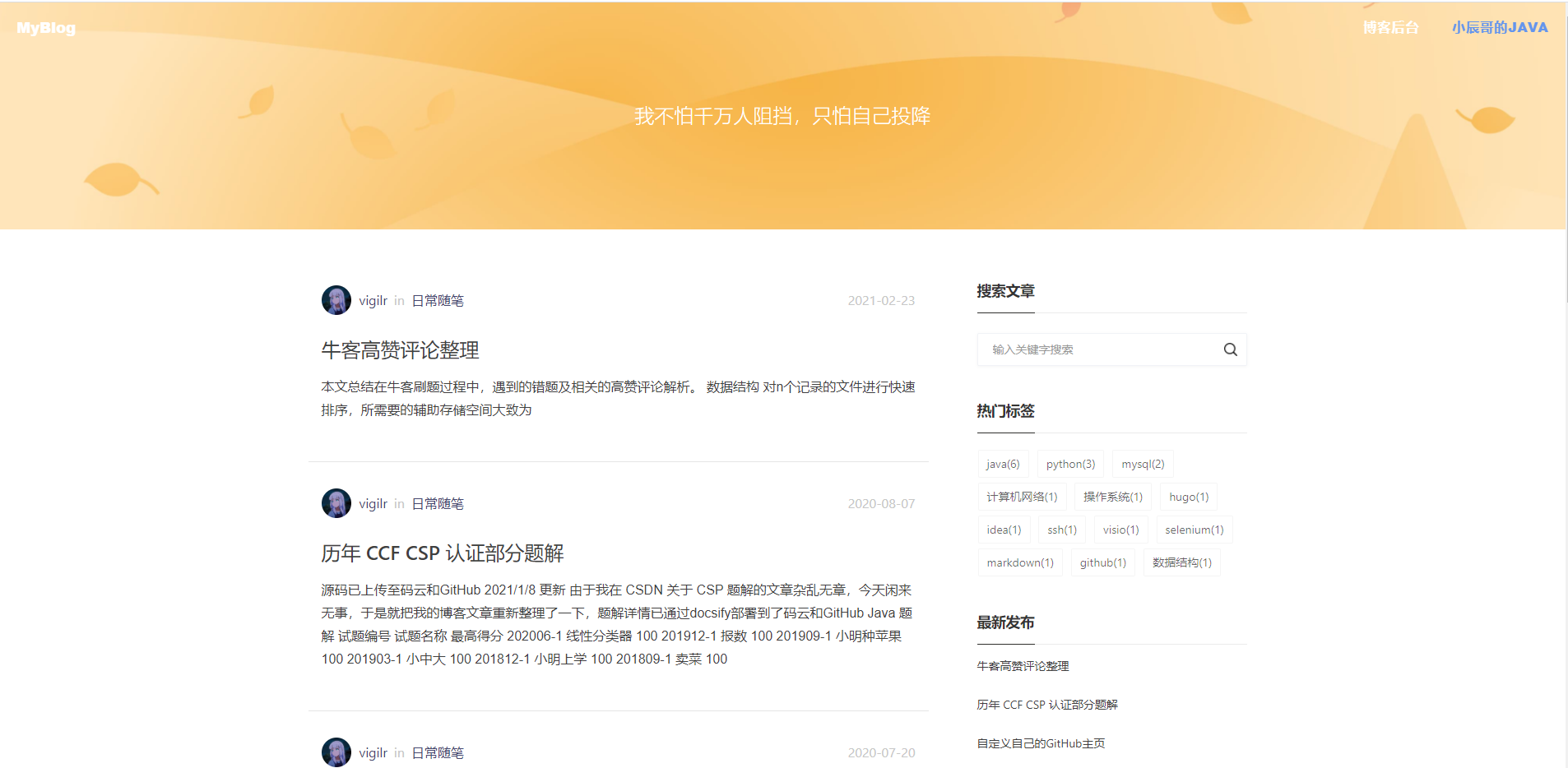Select the python(3) tag

pos(1069,464)
